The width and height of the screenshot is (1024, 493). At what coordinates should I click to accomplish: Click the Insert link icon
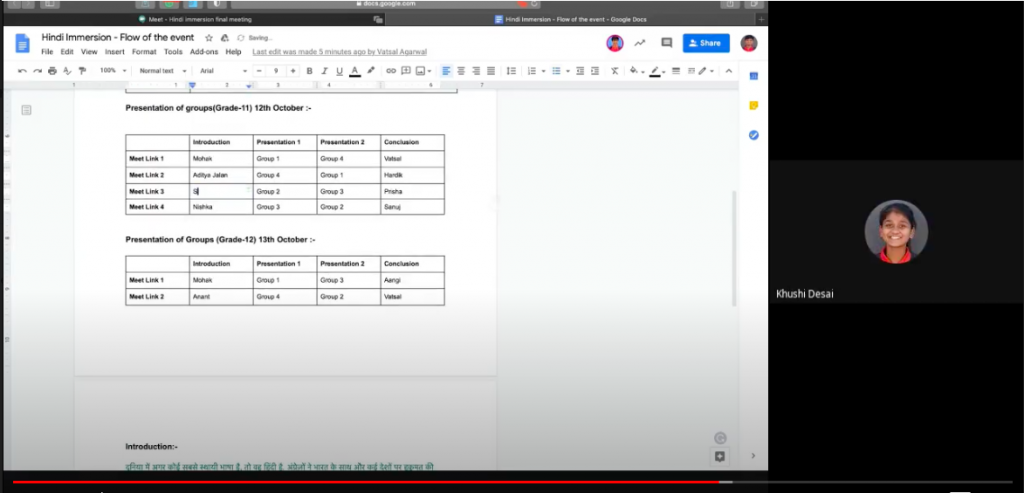391,71
